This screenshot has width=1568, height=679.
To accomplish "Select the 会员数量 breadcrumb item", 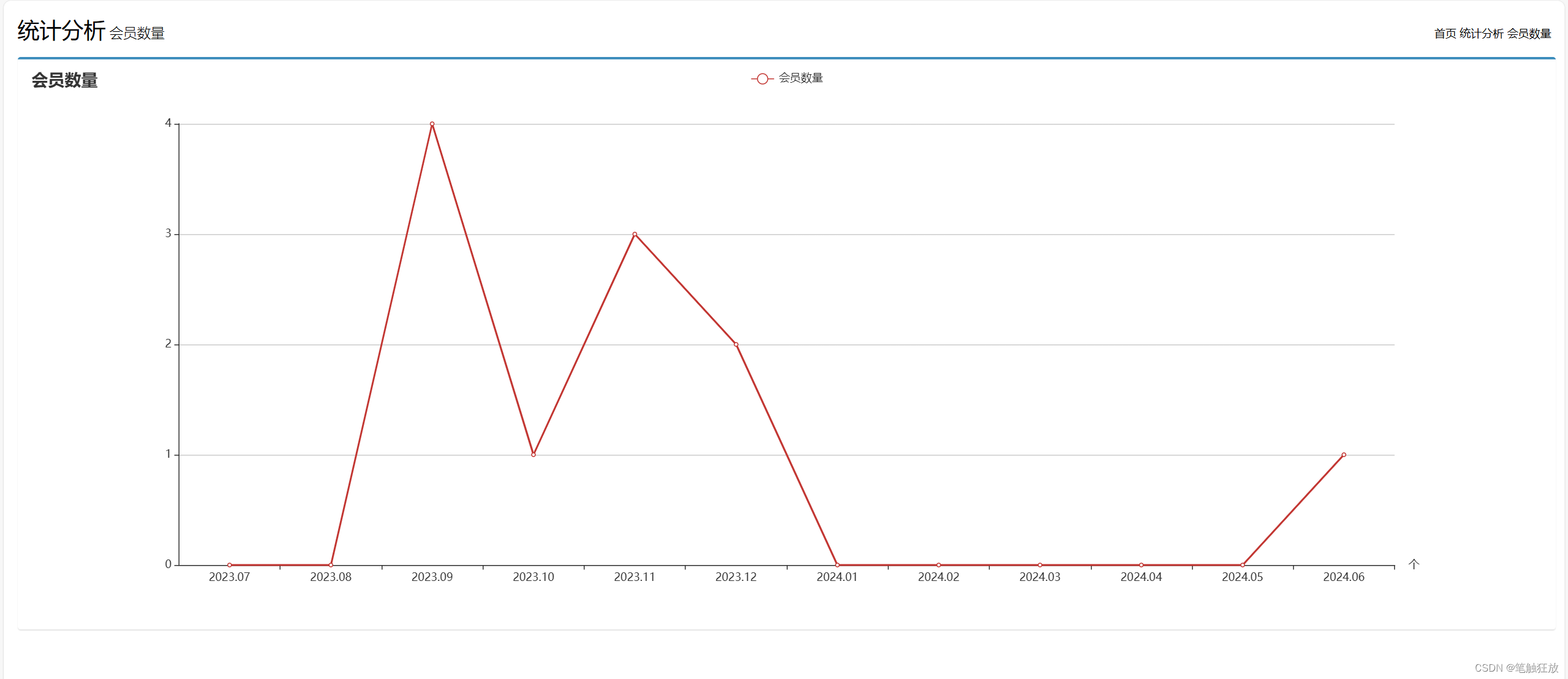I will click(1529, 33).
